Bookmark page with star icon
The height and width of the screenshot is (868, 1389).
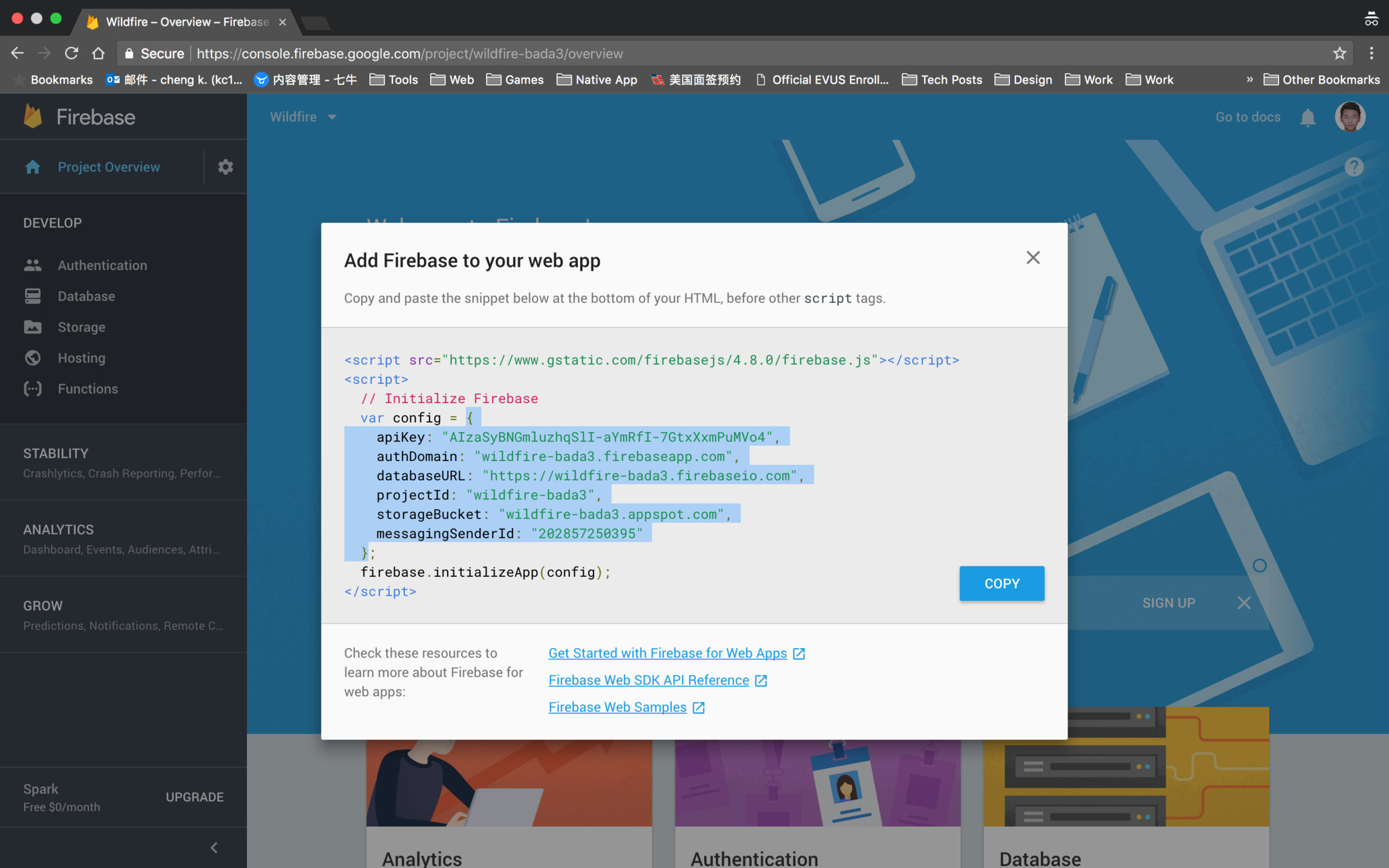coord(1339,53)
